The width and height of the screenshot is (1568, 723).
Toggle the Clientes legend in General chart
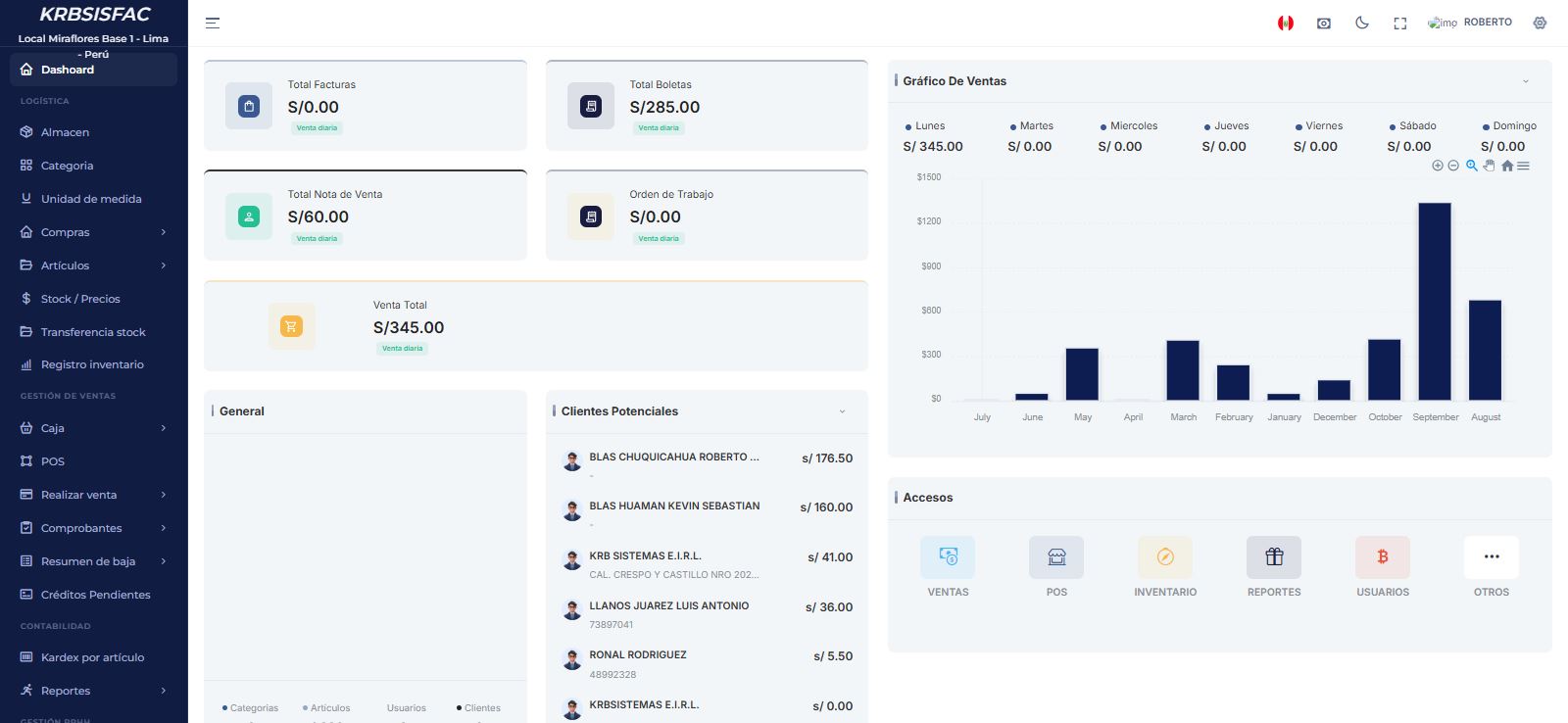pos(478,707)
